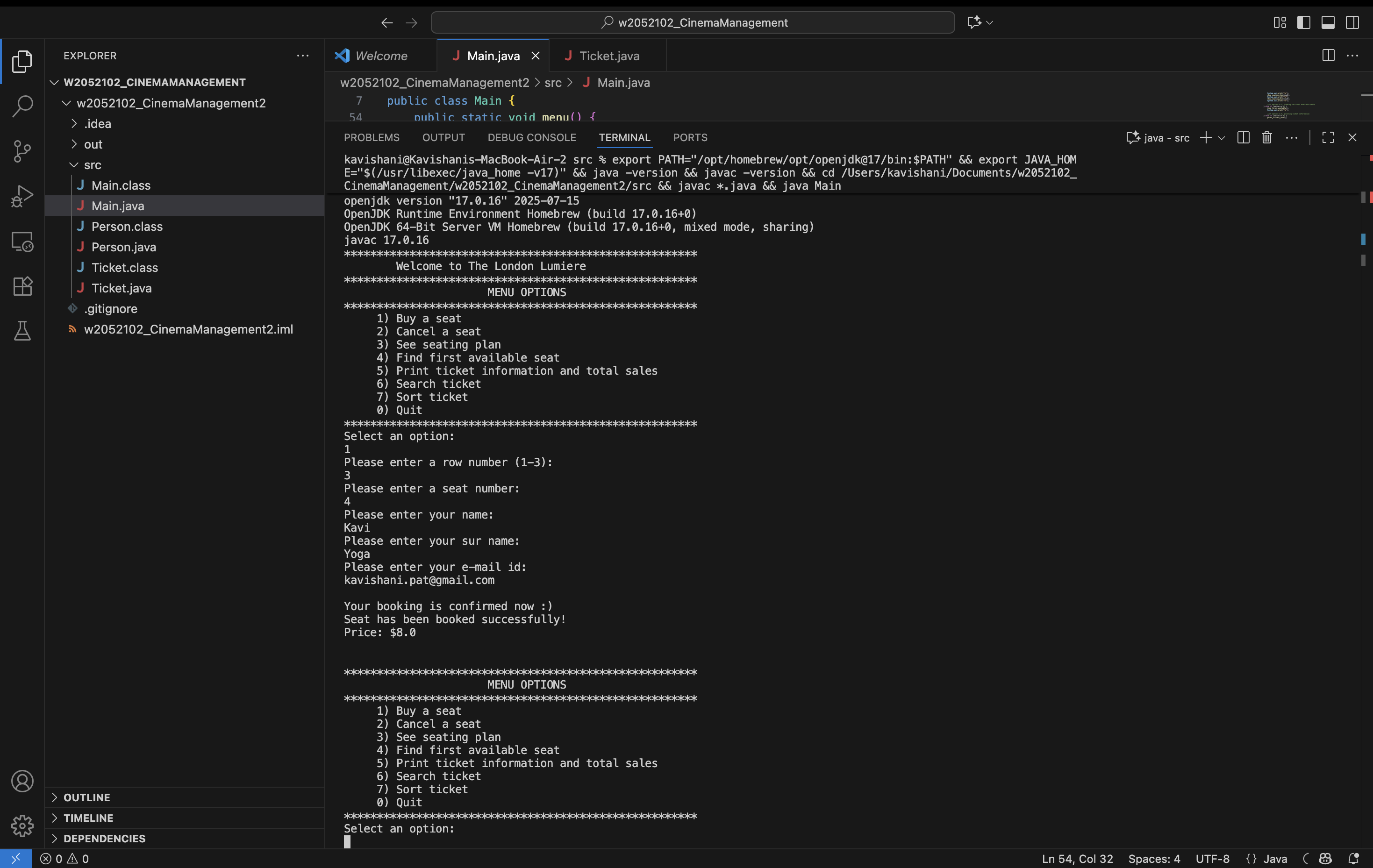Image resolution: width=1373 pixels, height=868 pixels.
Task: Split the terminal pane
Action: tap(1244, 137)
